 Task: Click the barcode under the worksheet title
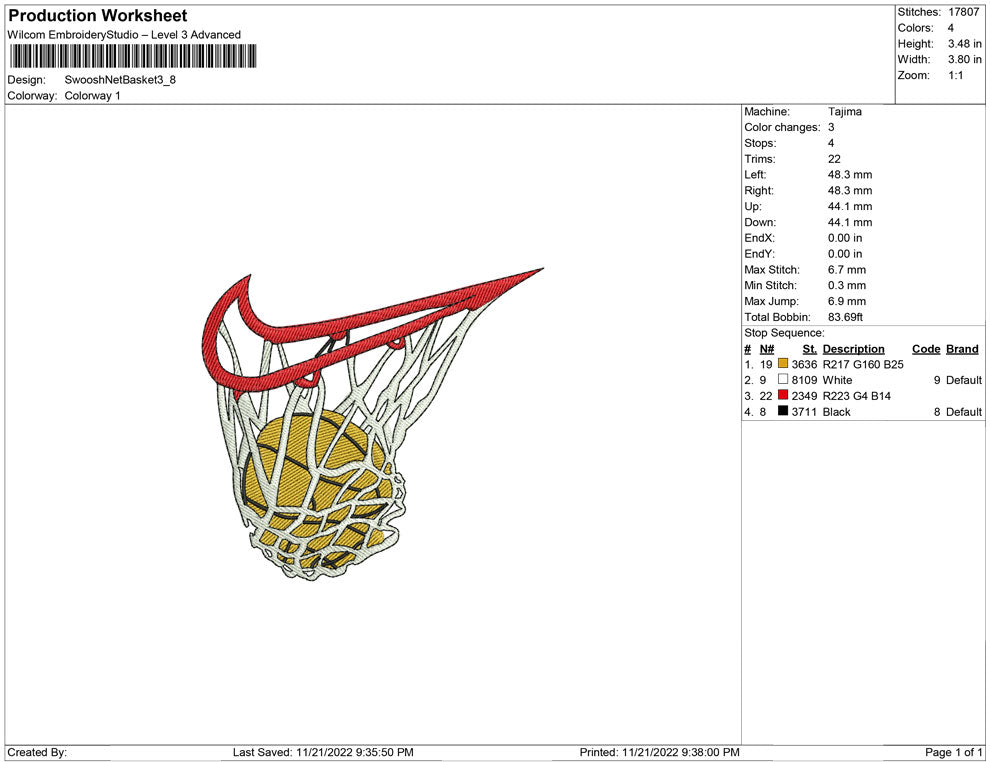tap(133, 56)
